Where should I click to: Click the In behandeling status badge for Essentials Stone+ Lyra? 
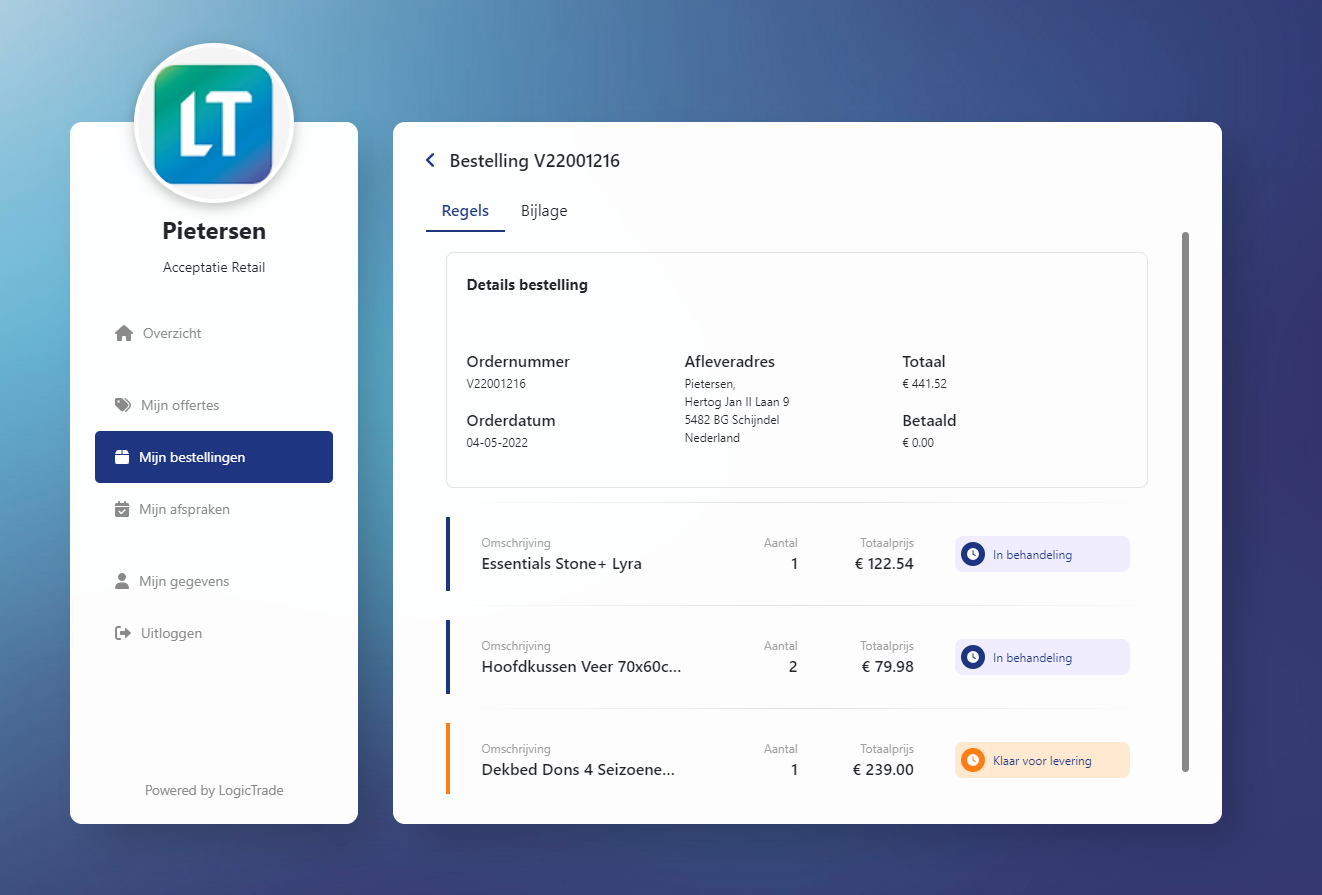click(x=1042, y=553)
